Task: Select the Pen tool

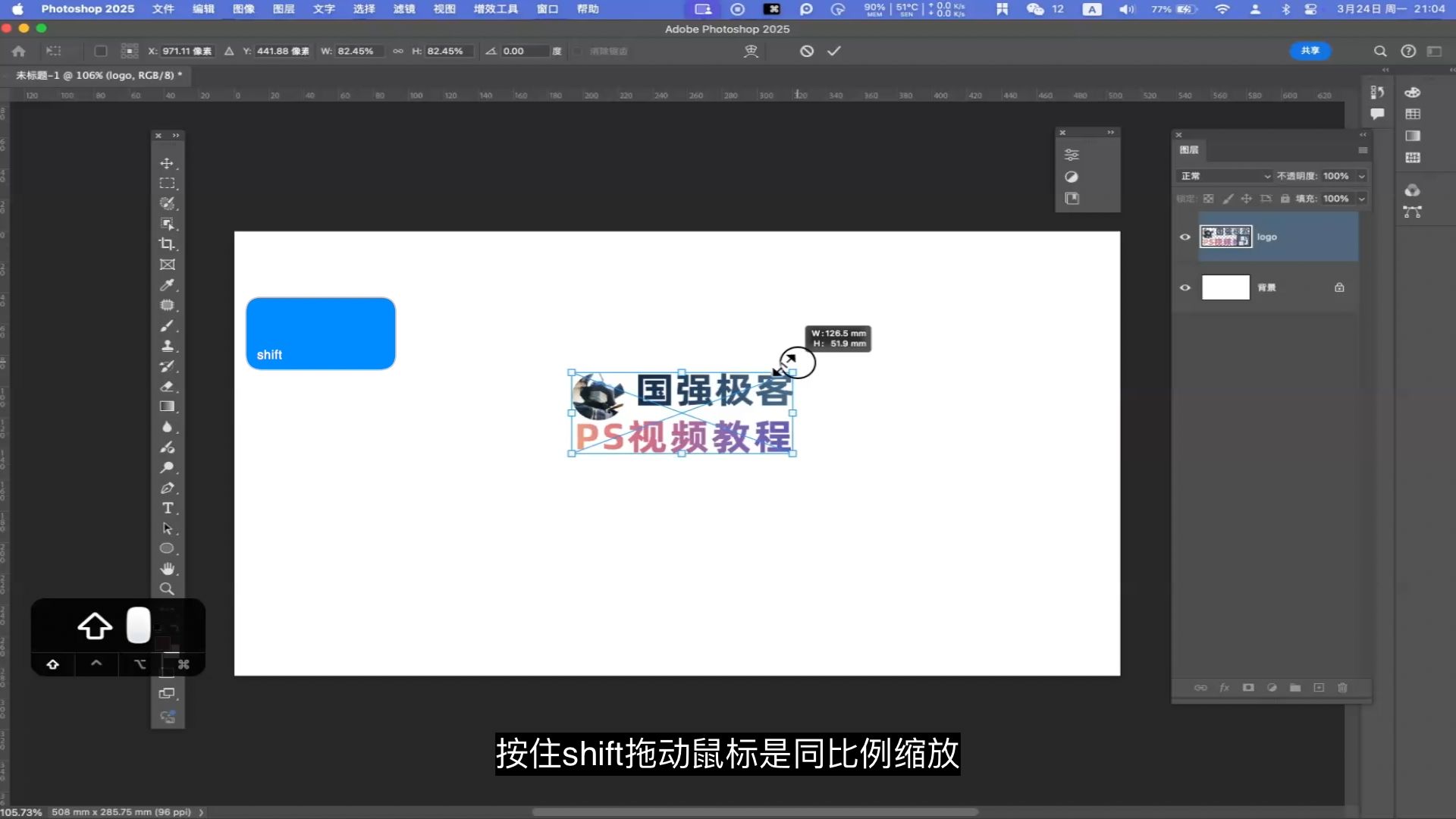Action: pos(167,488)
